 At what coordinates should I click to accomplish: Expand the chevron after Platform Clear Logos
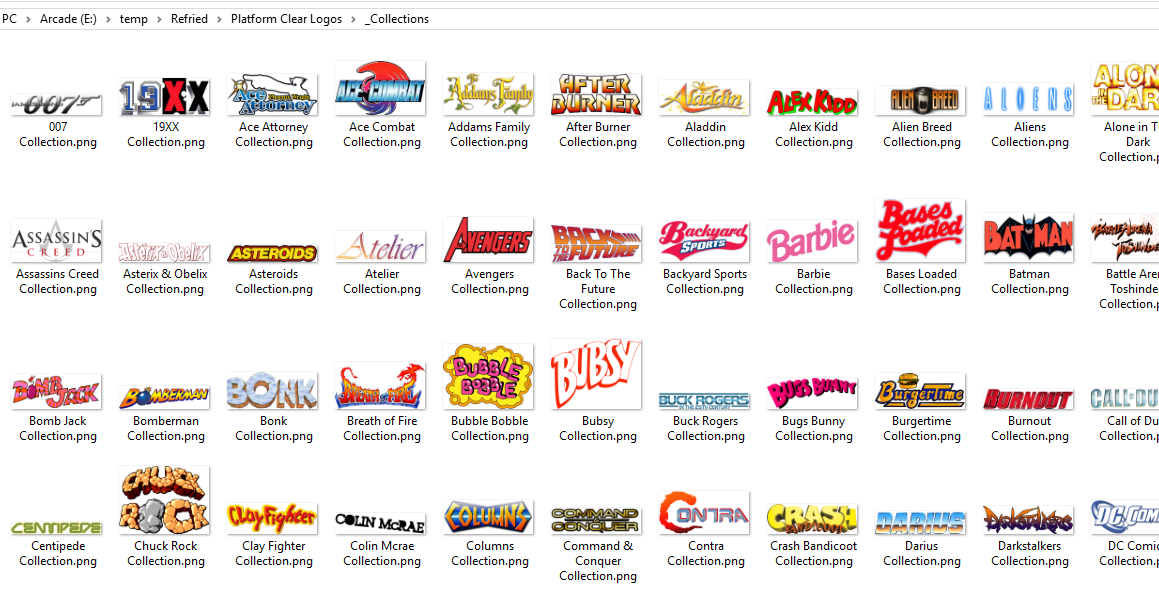(x=354, y=19)
